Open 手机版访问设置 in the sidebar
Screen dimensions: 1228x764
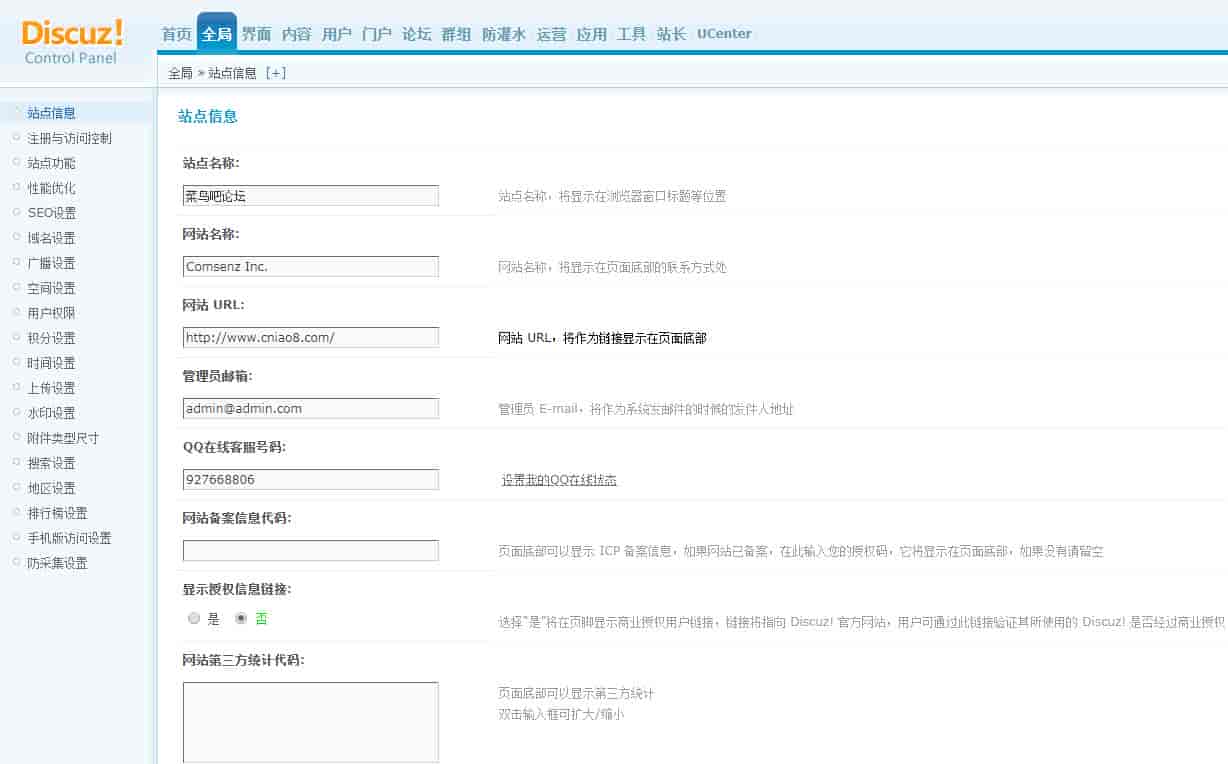(x=69, y=538)
